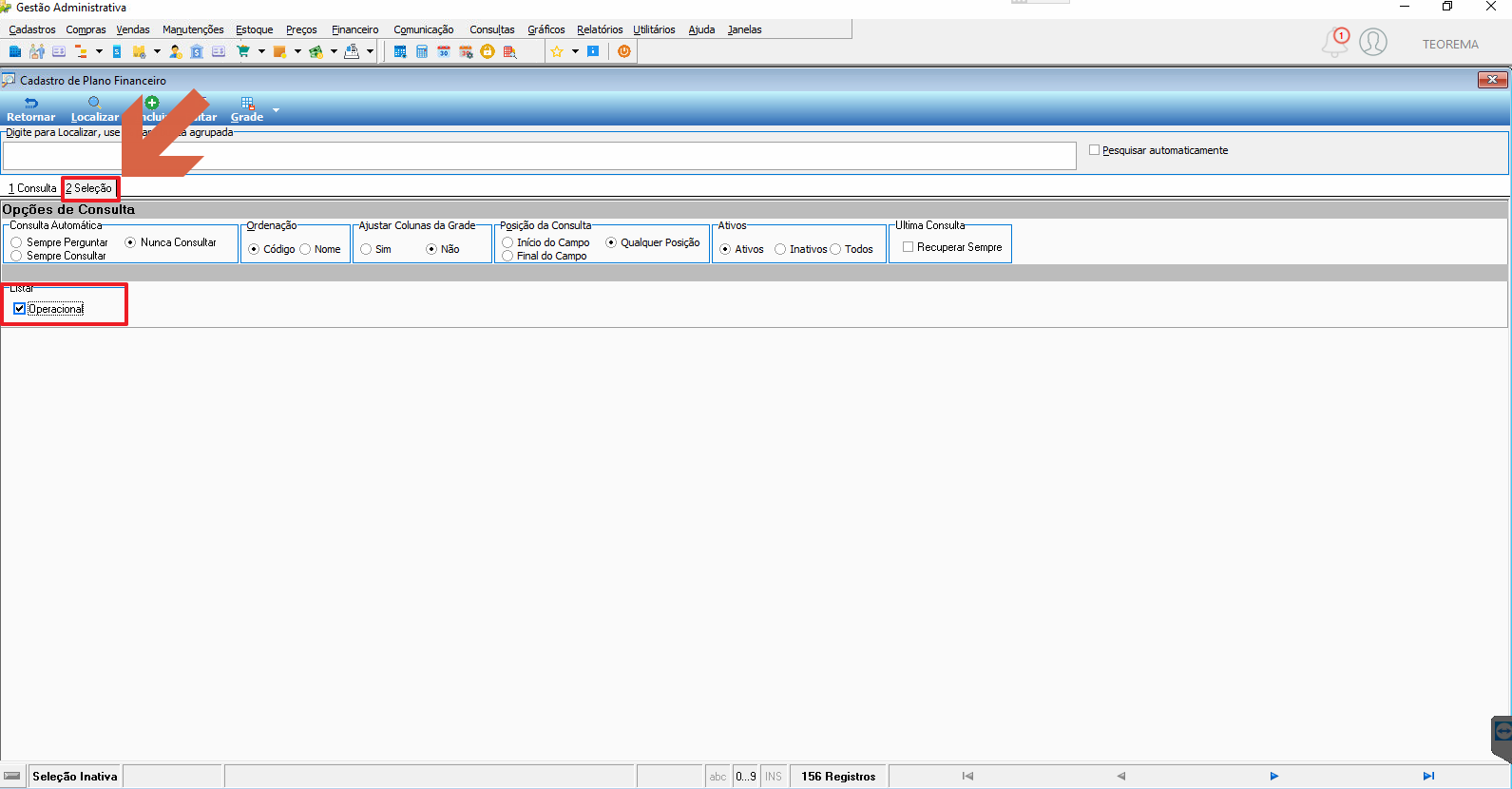Click into the Digite para Localizar search field

pyautogui.click(x=540, y=156)
